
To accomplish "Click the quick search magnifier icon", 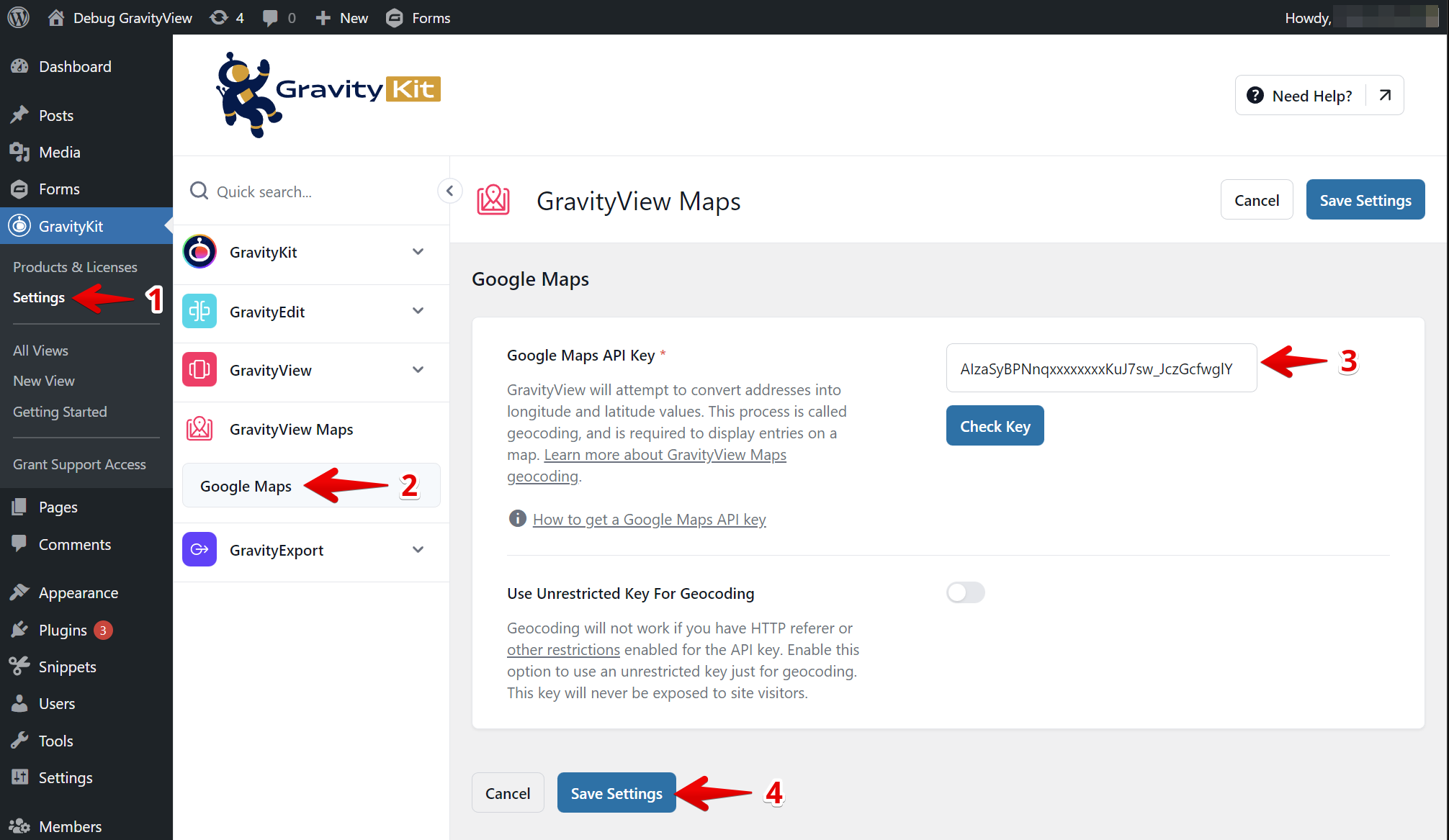I will point(199,191).
